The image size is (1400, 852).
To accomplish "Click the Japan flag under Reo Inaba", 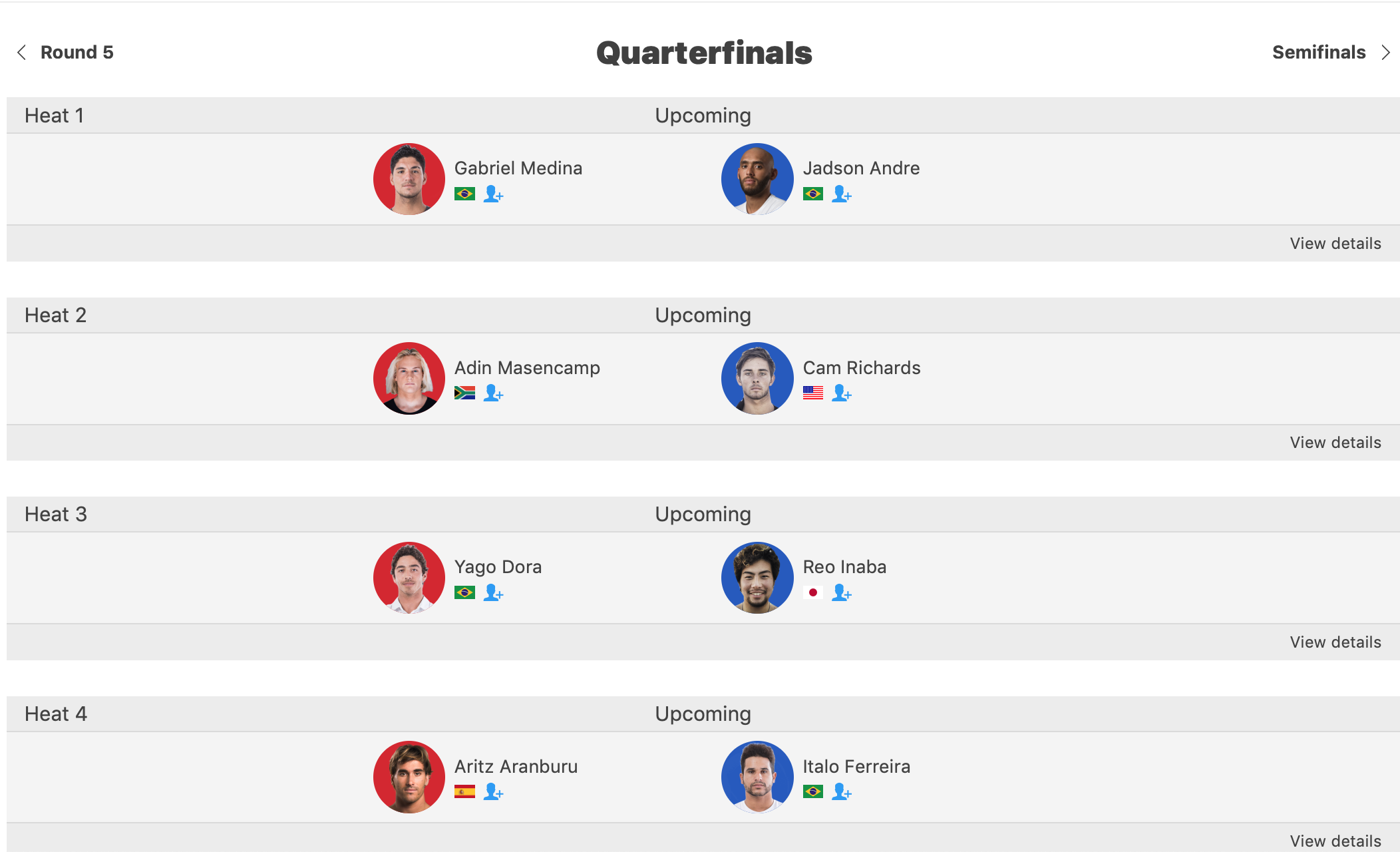I will click(x=813, y=592).
